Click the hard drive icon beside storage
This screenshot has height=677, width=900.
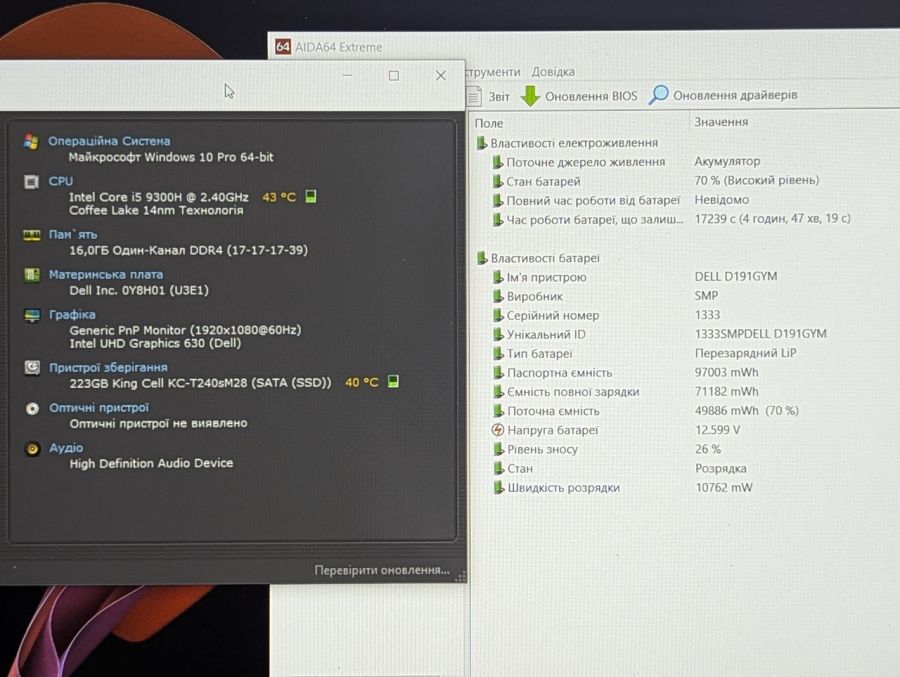coord(32,367)
